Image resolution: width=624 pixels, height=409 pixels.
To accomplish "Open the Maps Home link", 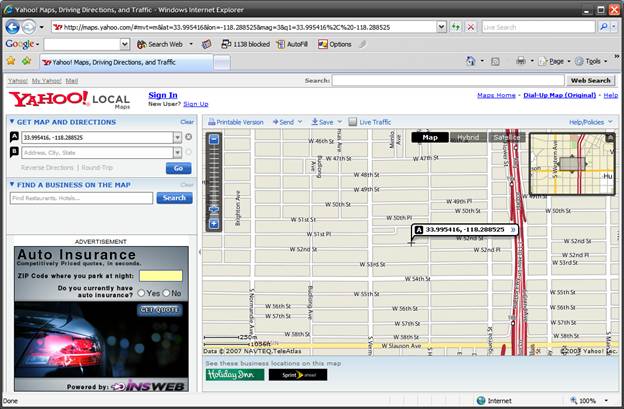I will coord(496,95).
